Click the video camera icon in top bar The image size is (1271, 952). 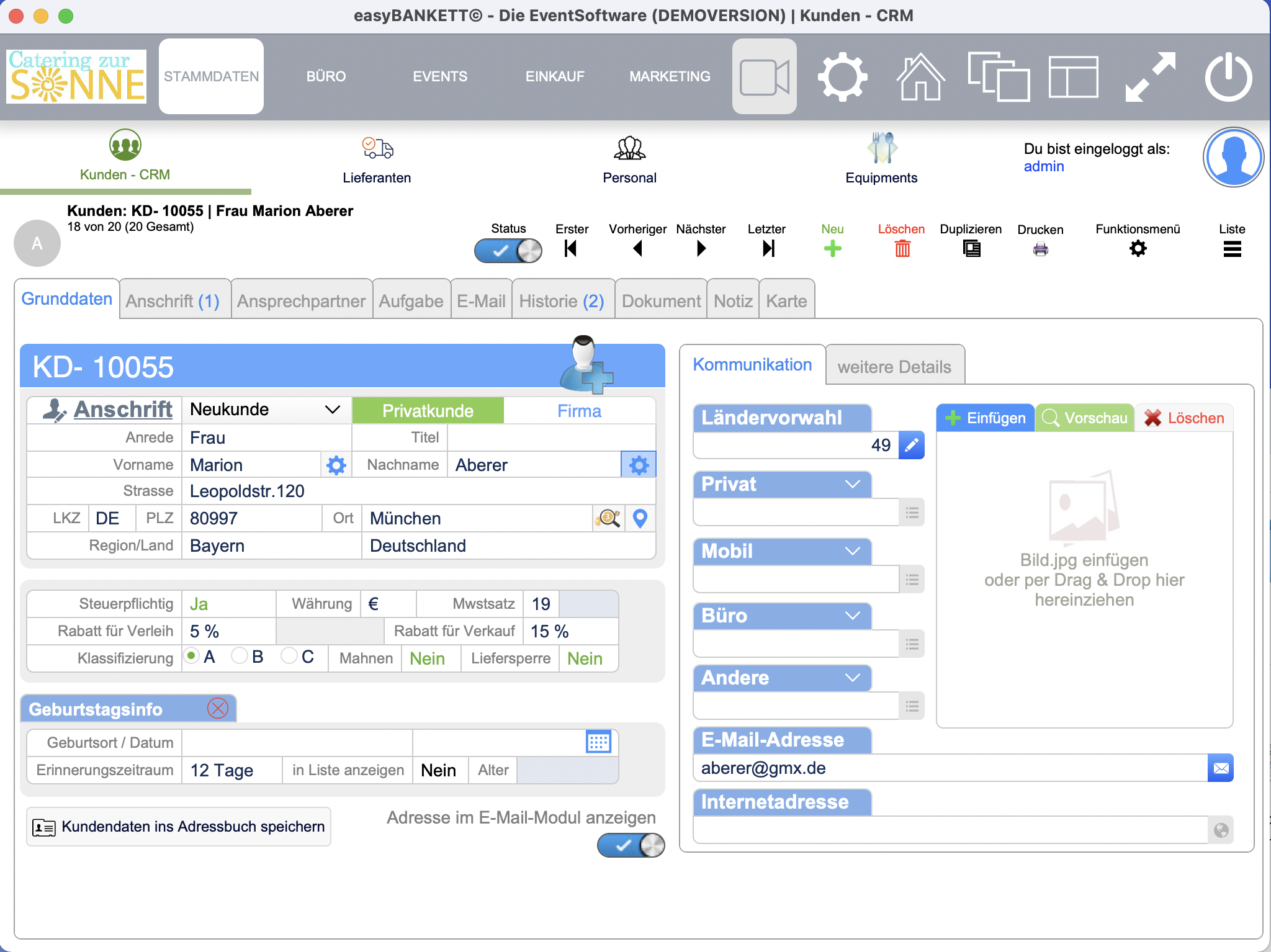point(764,77)
